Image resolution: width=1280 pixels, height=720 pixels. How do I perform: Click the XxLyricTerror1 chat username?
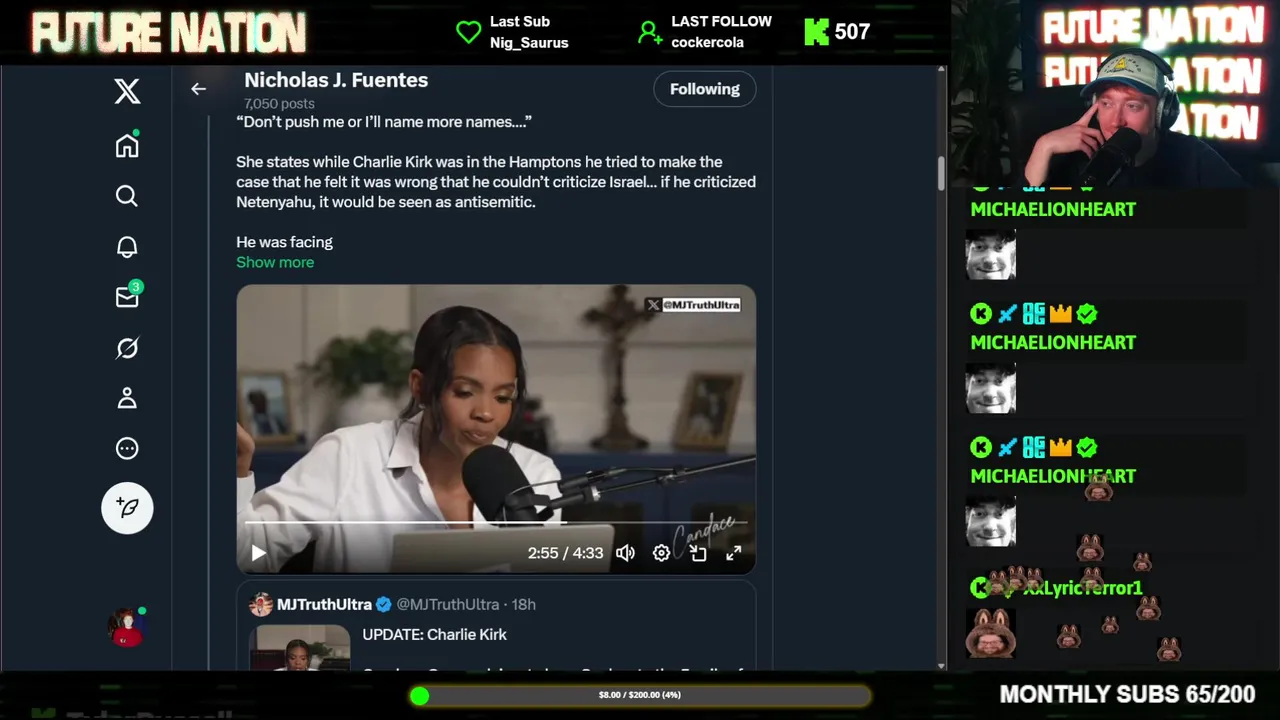click(x=1082, y=588)
